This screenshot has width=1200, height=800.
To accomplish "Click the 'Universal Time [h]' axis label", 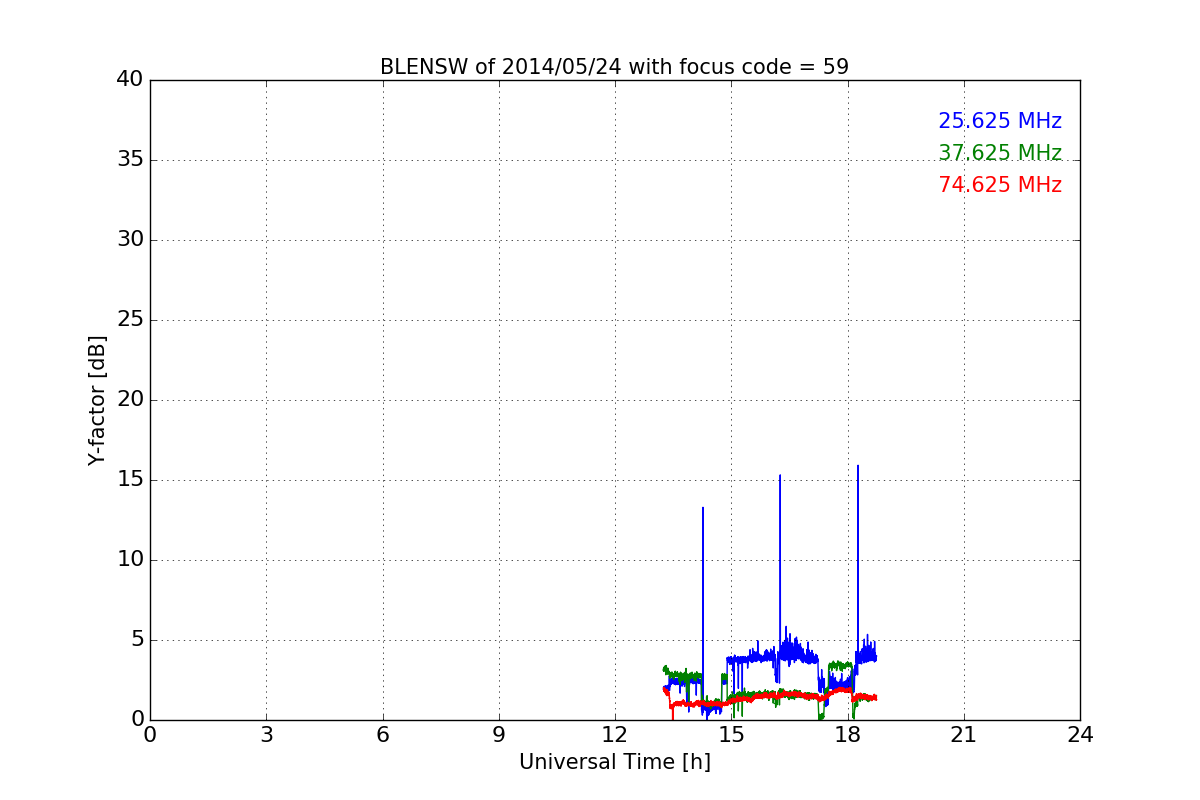I will point(615,762).
